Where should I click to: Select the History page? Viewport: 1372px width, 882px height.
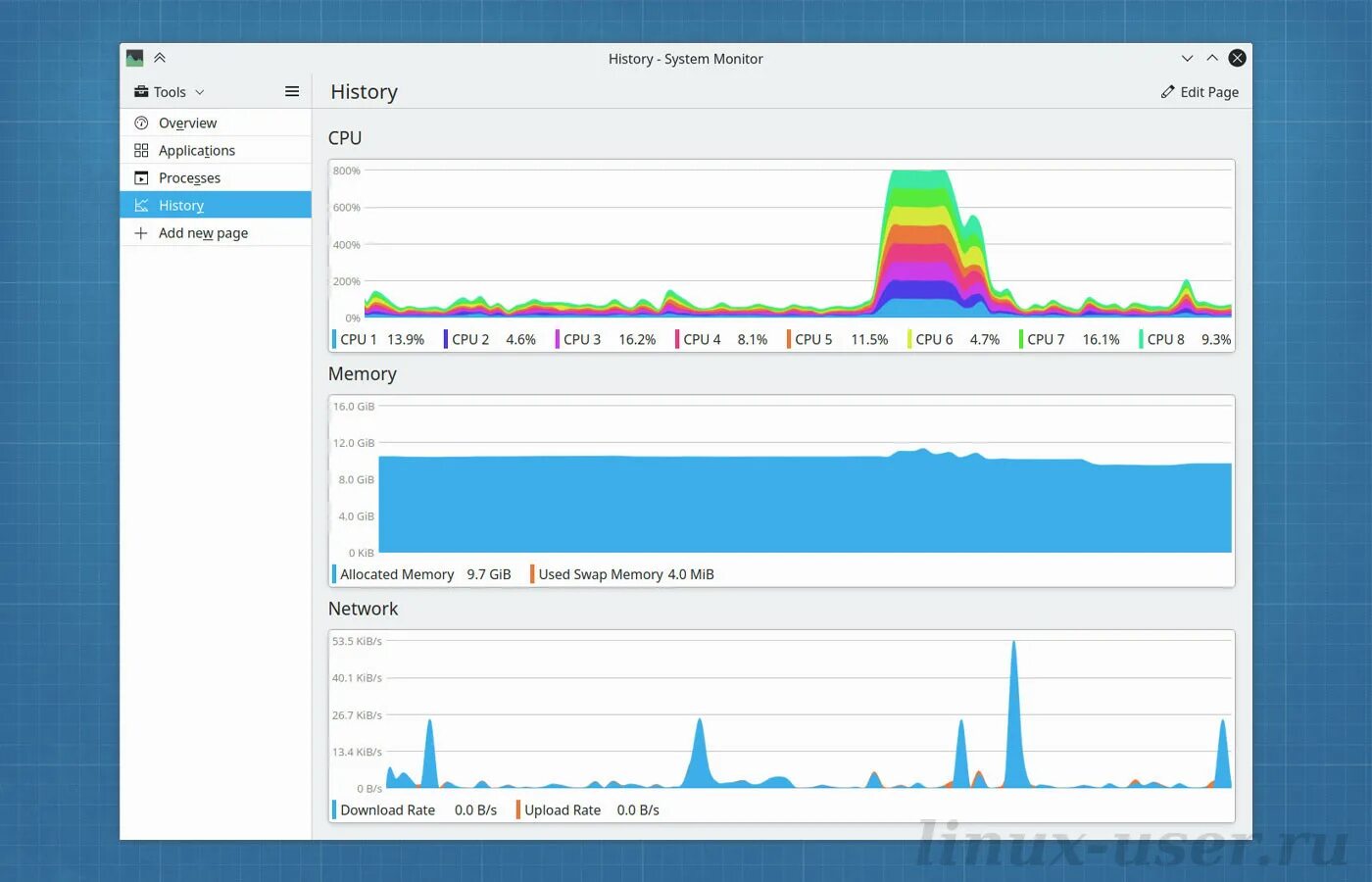coord(216,205)
